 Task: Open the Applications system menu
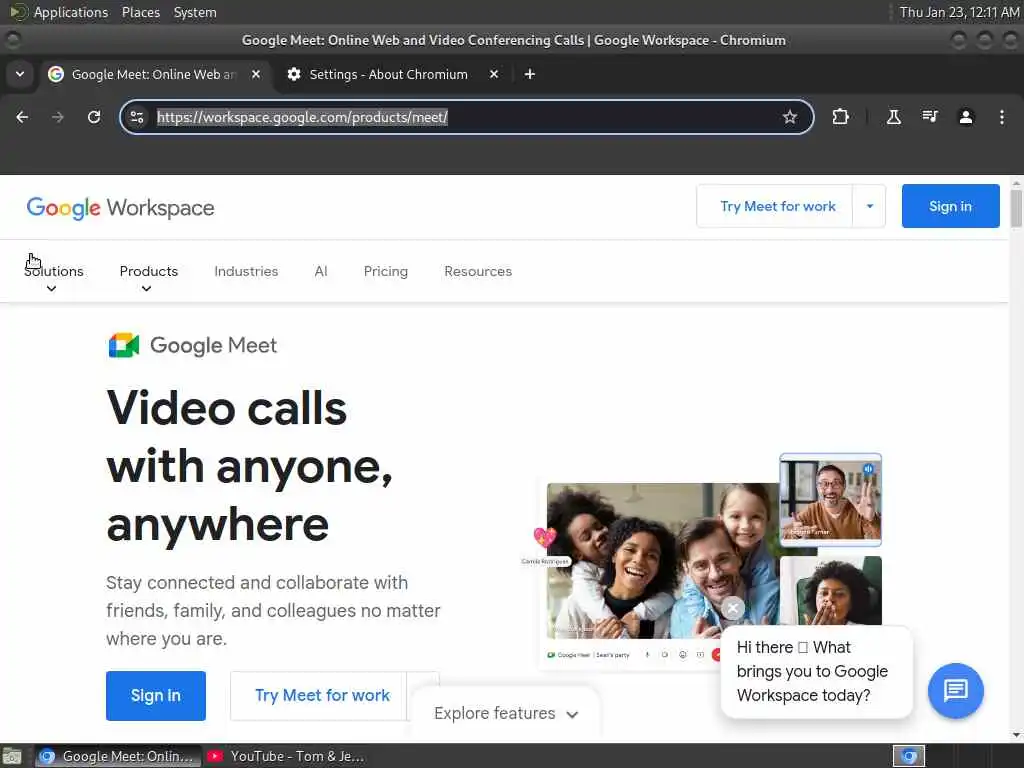click(x=60, y=12)
